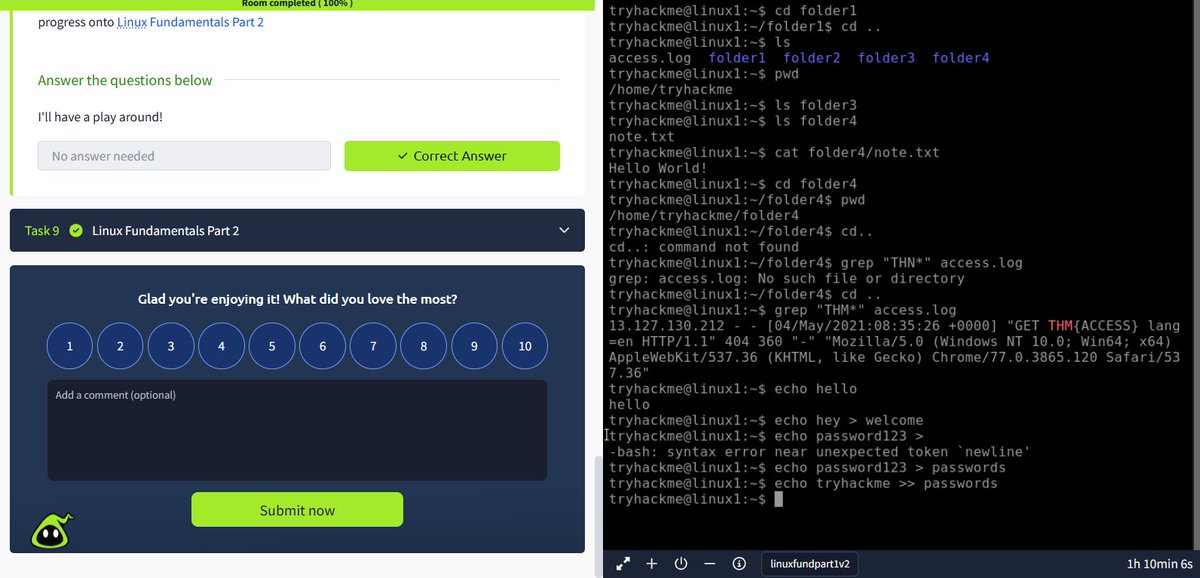Click the Room completed progress bar

[x=297, y=4]
